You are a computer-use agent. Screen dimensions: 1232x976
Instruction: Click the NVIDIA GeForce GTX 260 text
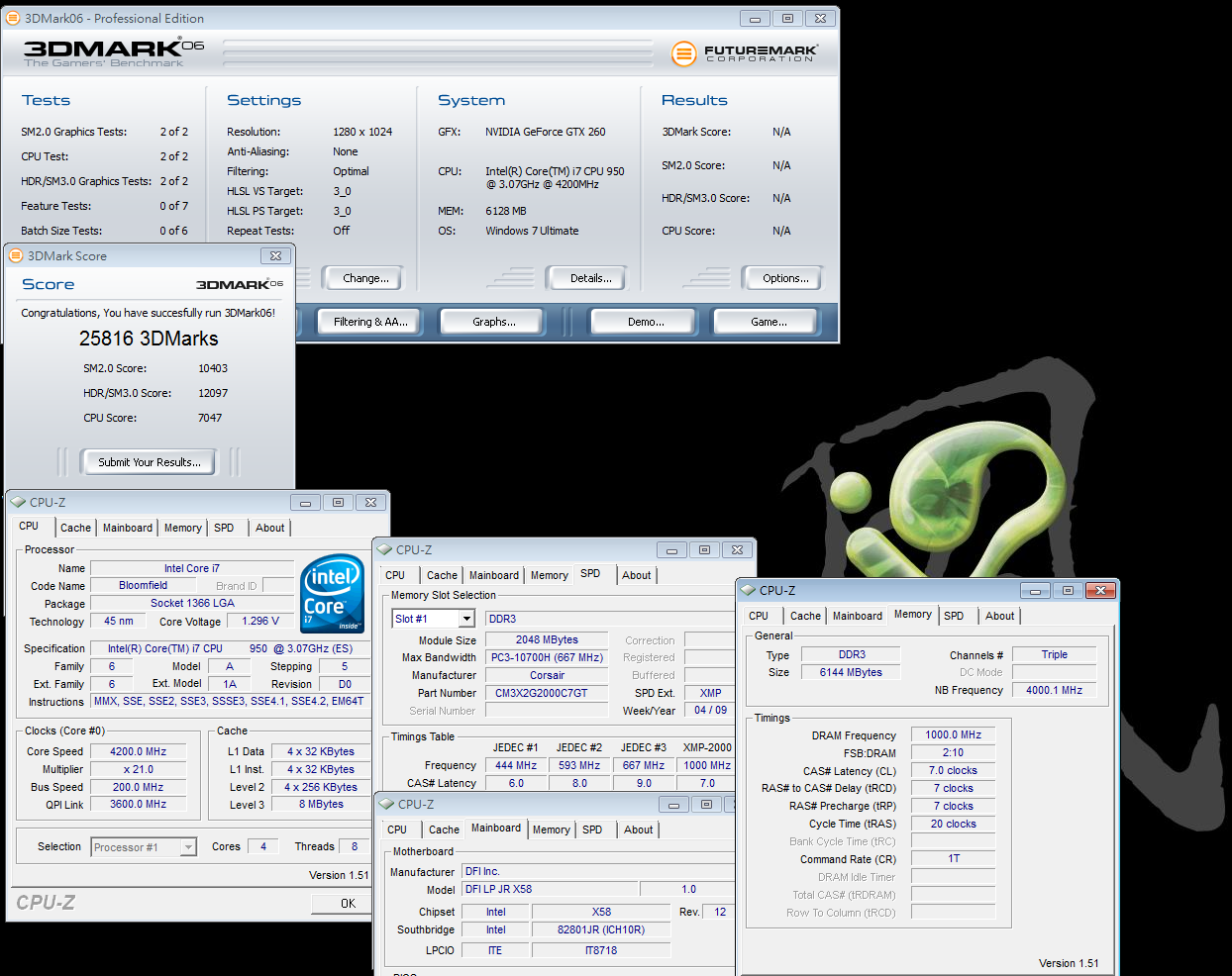click(x=545, y=132)
